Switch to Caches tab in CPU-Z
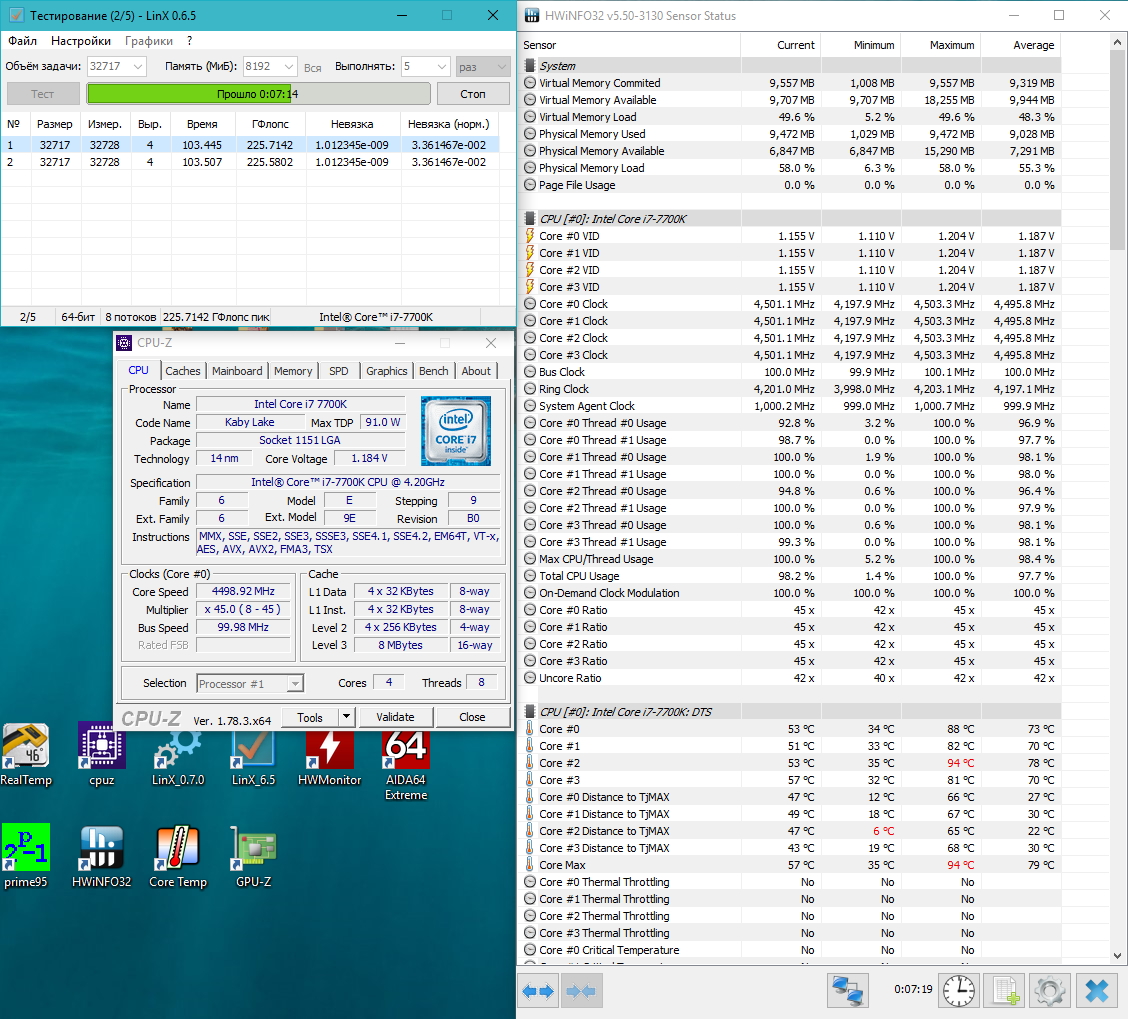 click(x=183, y=371)
